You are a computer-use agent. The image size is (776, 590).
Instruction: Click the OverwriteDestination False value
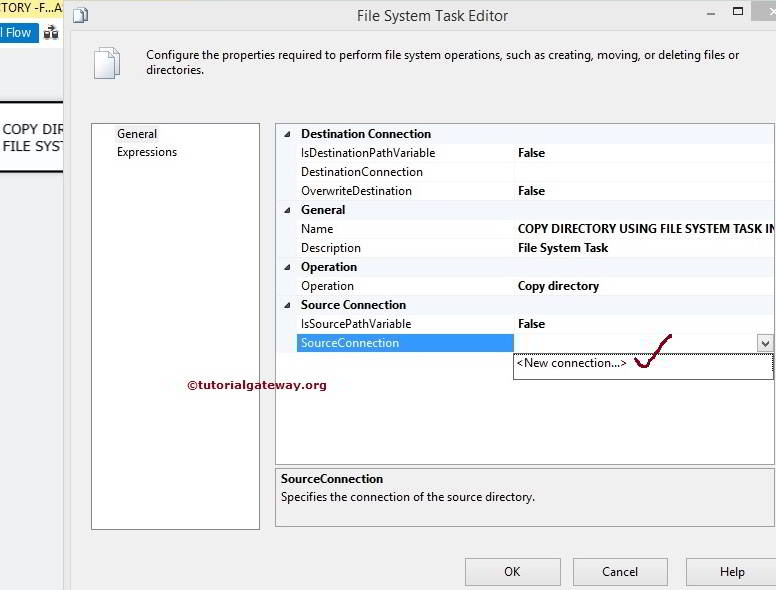tap(531, 191)
